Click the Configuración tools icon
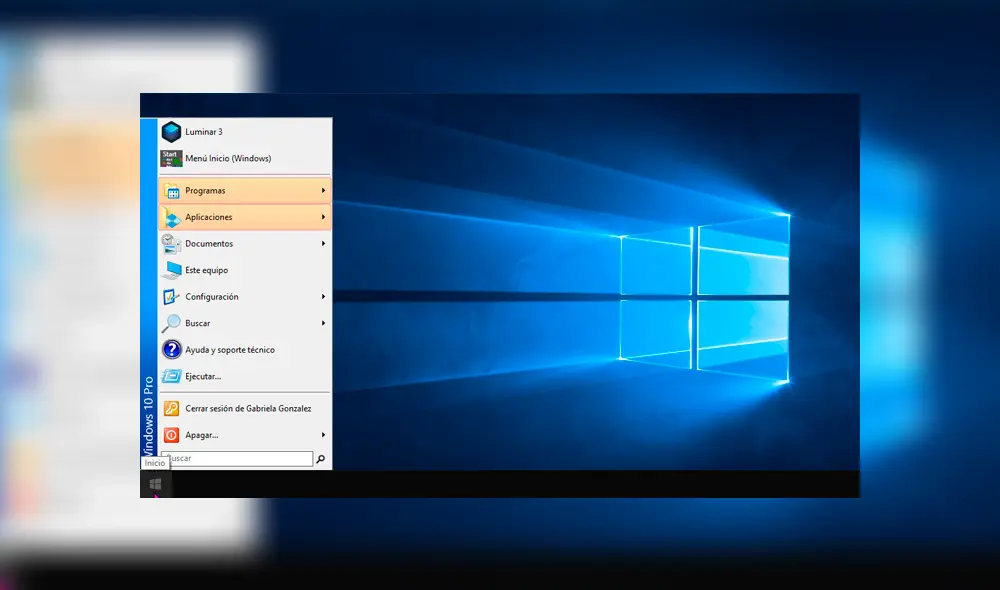Screen dimensions: 1000x590 pyautogui.click(x=171, y=296)
